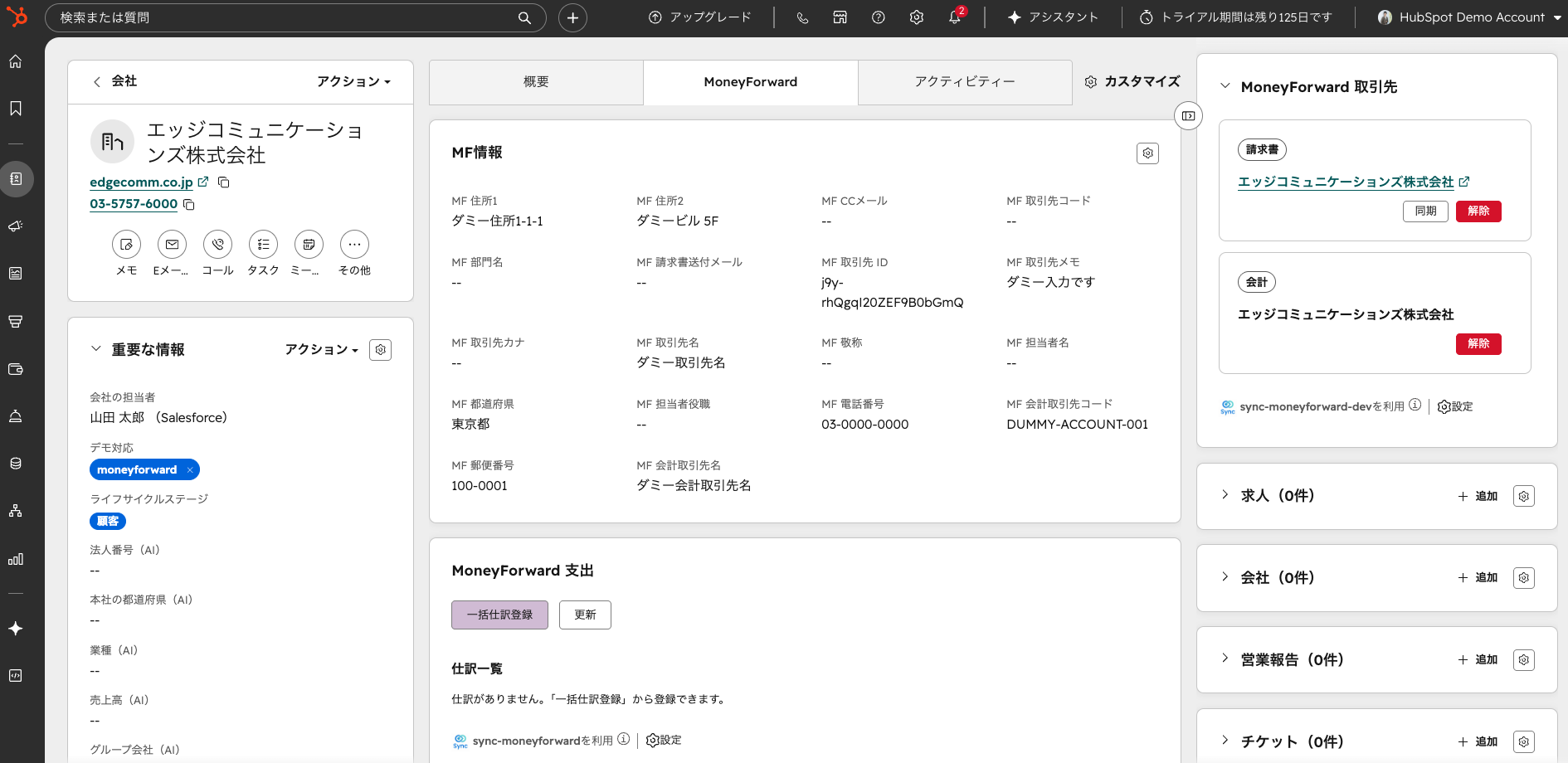1568x763 pixels.
Task: Open the settings gear in top bar
Action: (917, 17)
